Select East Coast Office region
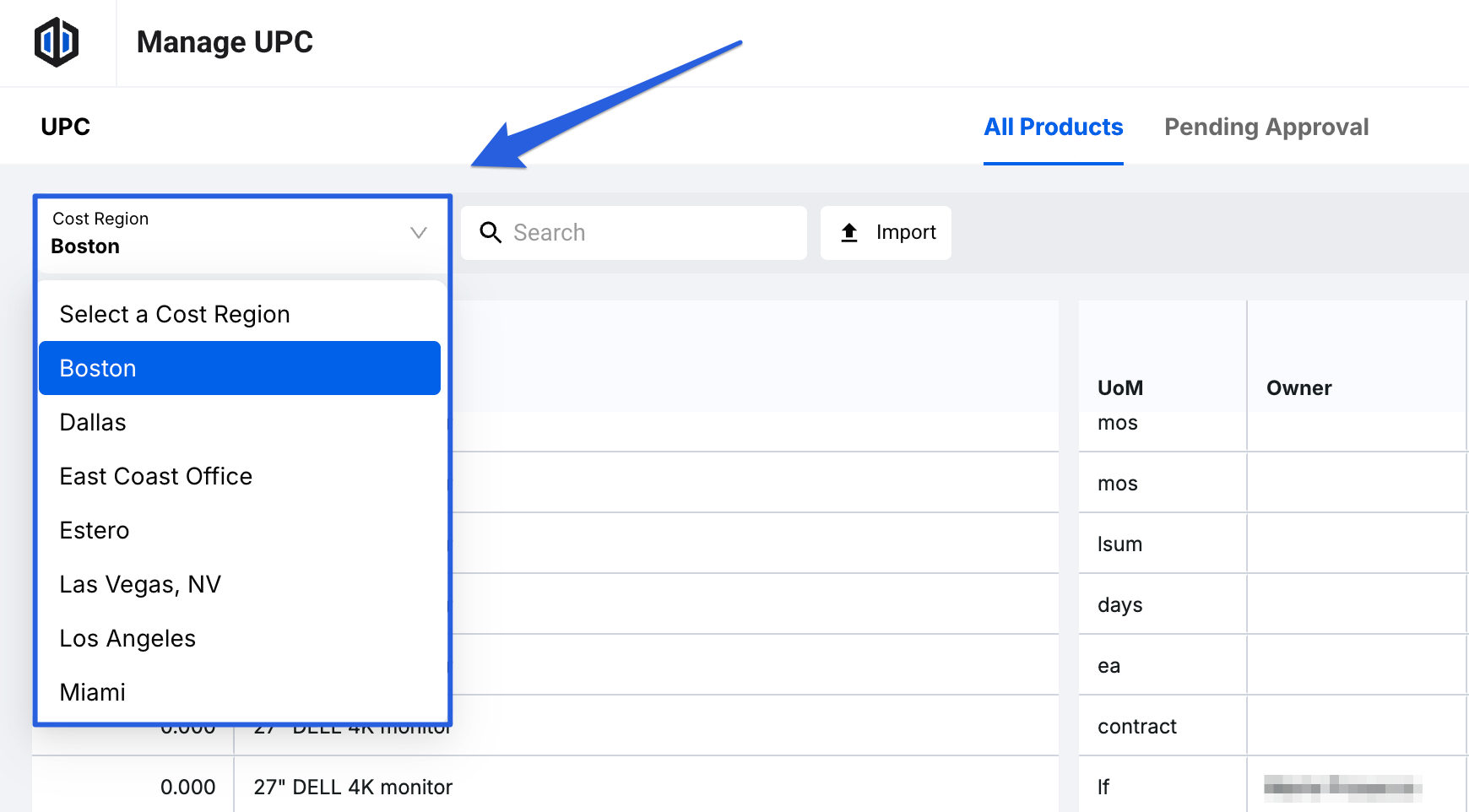The image size is (1469, 812). [x=156, y=476]
